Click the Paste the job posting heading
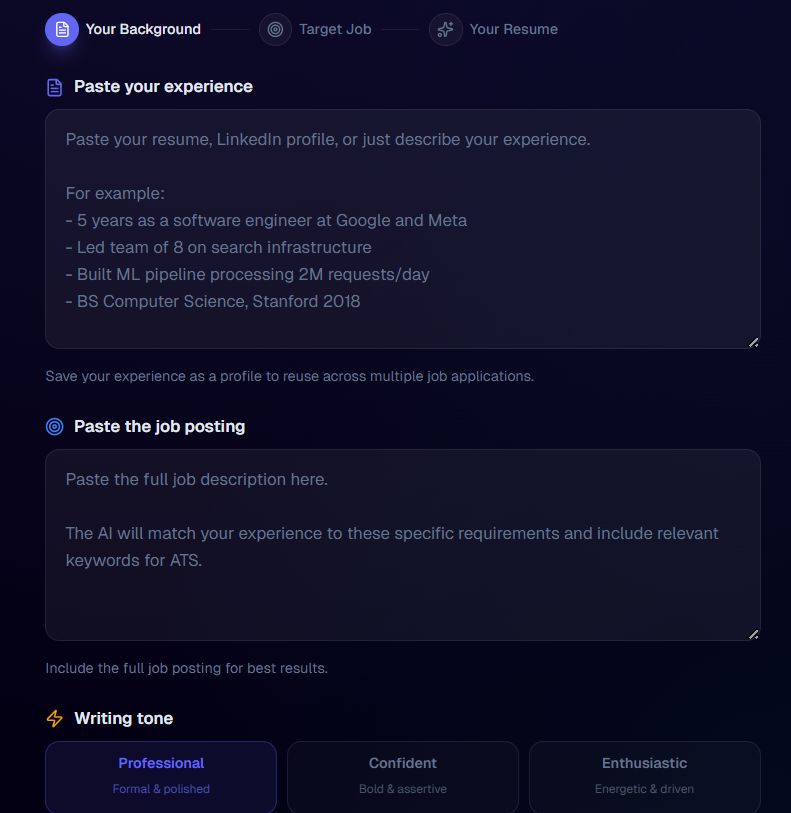The height and width of the screenshot is (813, 791). click(159, 427)
